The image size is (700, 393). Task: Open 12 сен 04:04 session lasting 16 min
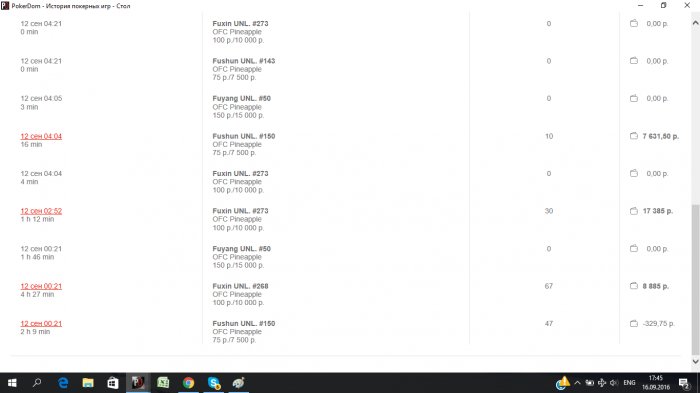41,136
